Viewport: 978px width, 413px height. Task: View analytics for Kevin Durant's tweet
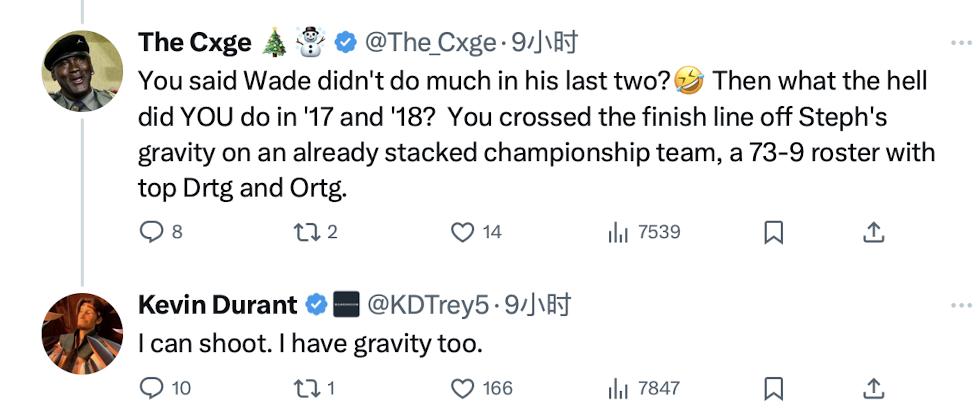618,388
